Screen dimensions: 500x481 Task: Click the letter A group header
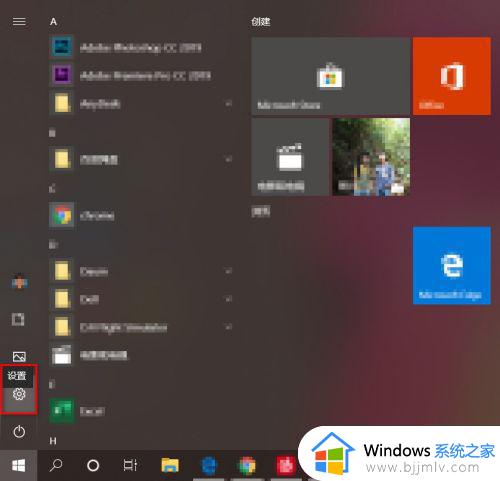pos(53,22)
